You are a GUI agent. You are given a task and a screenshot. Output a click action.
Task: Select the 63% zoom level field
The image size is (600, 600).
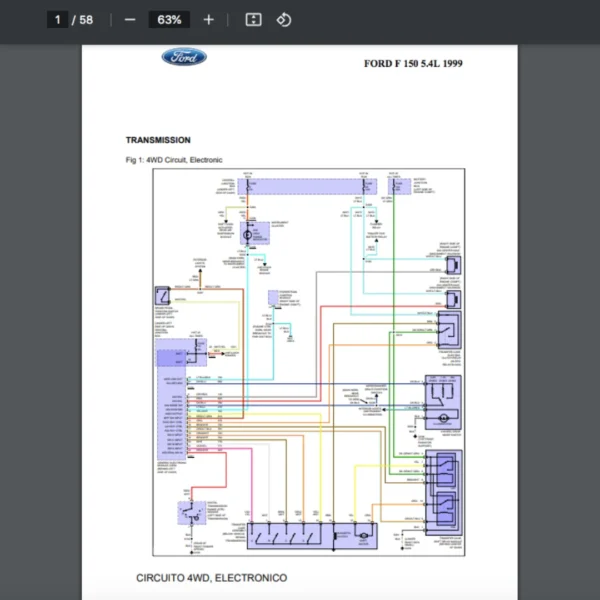[x=169, y=20]
